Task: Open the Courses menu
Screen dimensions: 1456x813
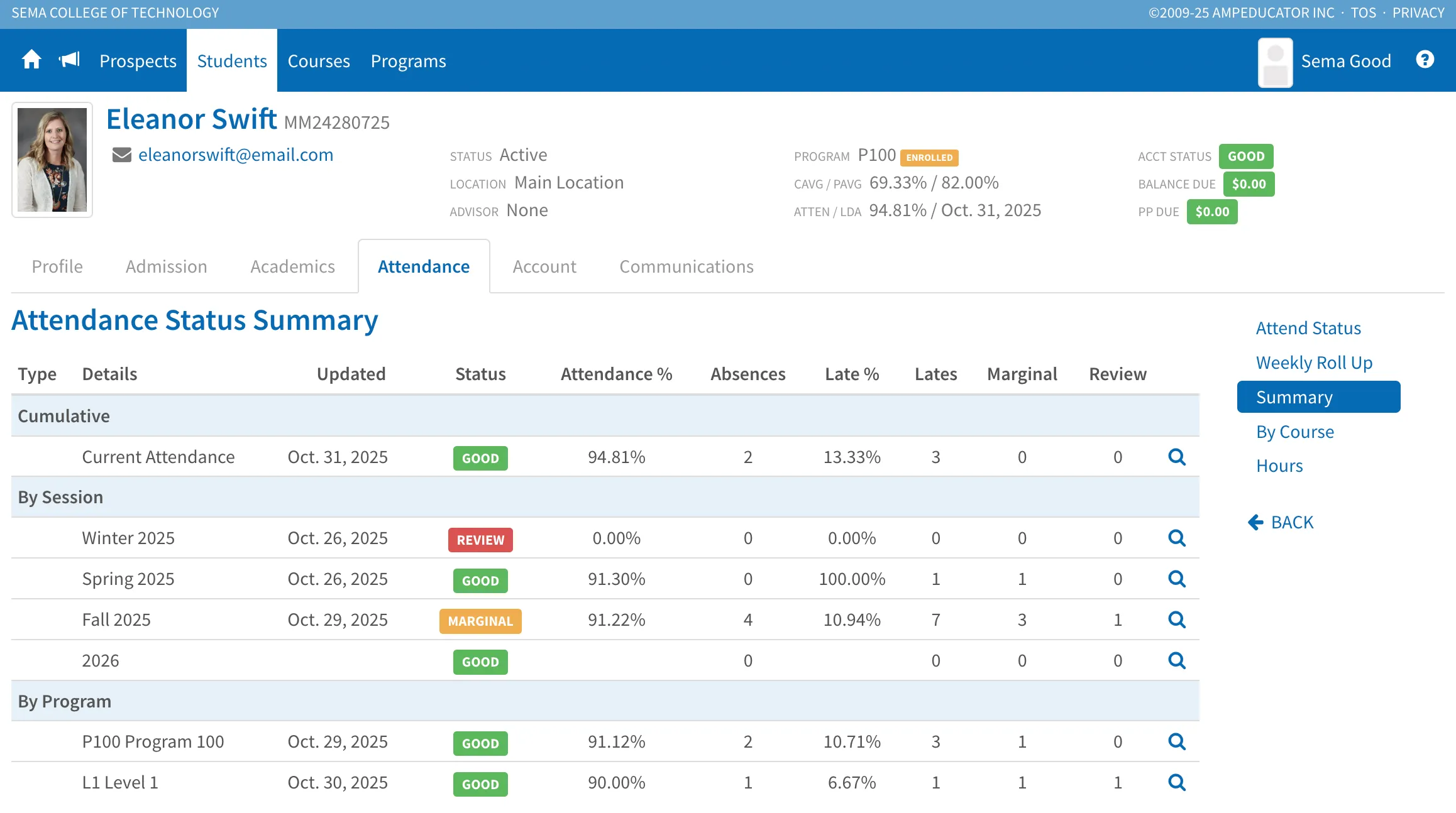Action: pyautogui.click(x=319, y=61)
